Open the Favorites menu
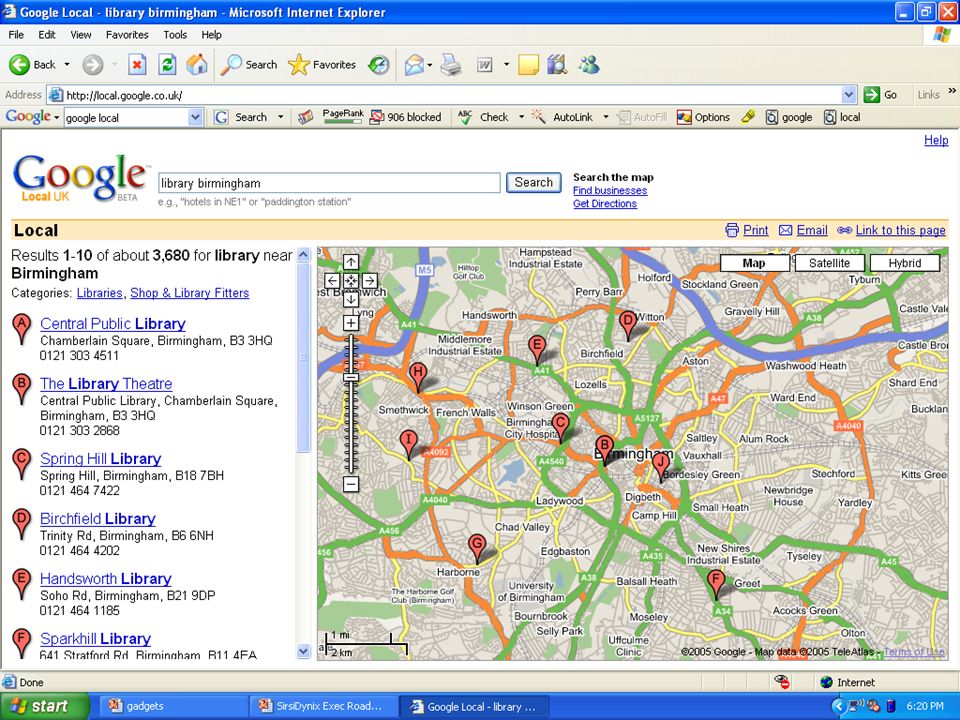 tap(127, 35)
